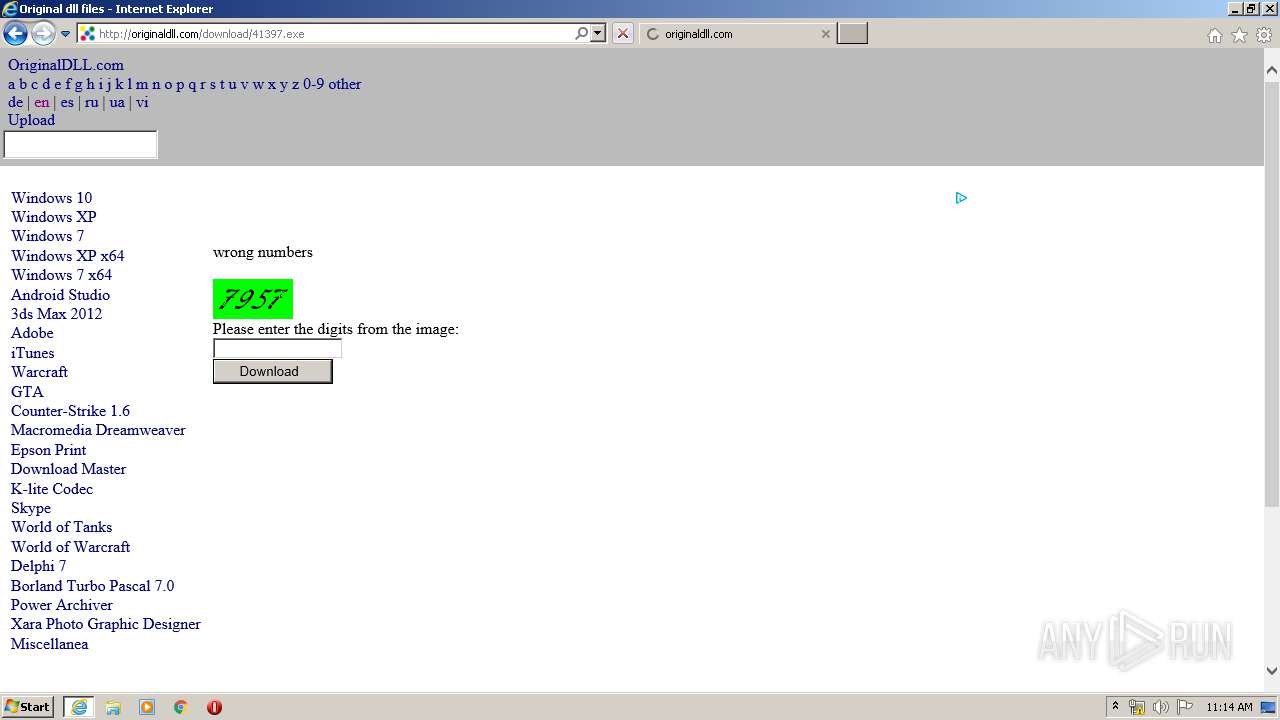This screenshot has width=1280, height=720.
Task: Switch site language to es
Action: tap(67, 102)
